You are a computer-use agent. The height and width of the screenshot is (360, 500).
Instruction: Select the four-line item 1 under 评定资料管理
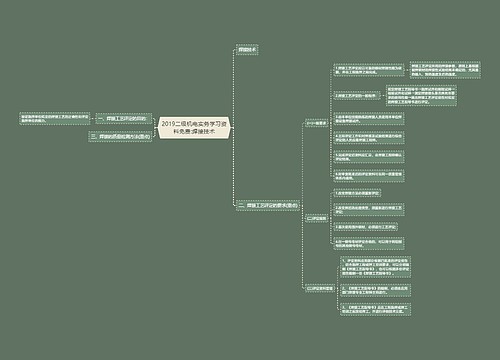[x=375, y=267]
